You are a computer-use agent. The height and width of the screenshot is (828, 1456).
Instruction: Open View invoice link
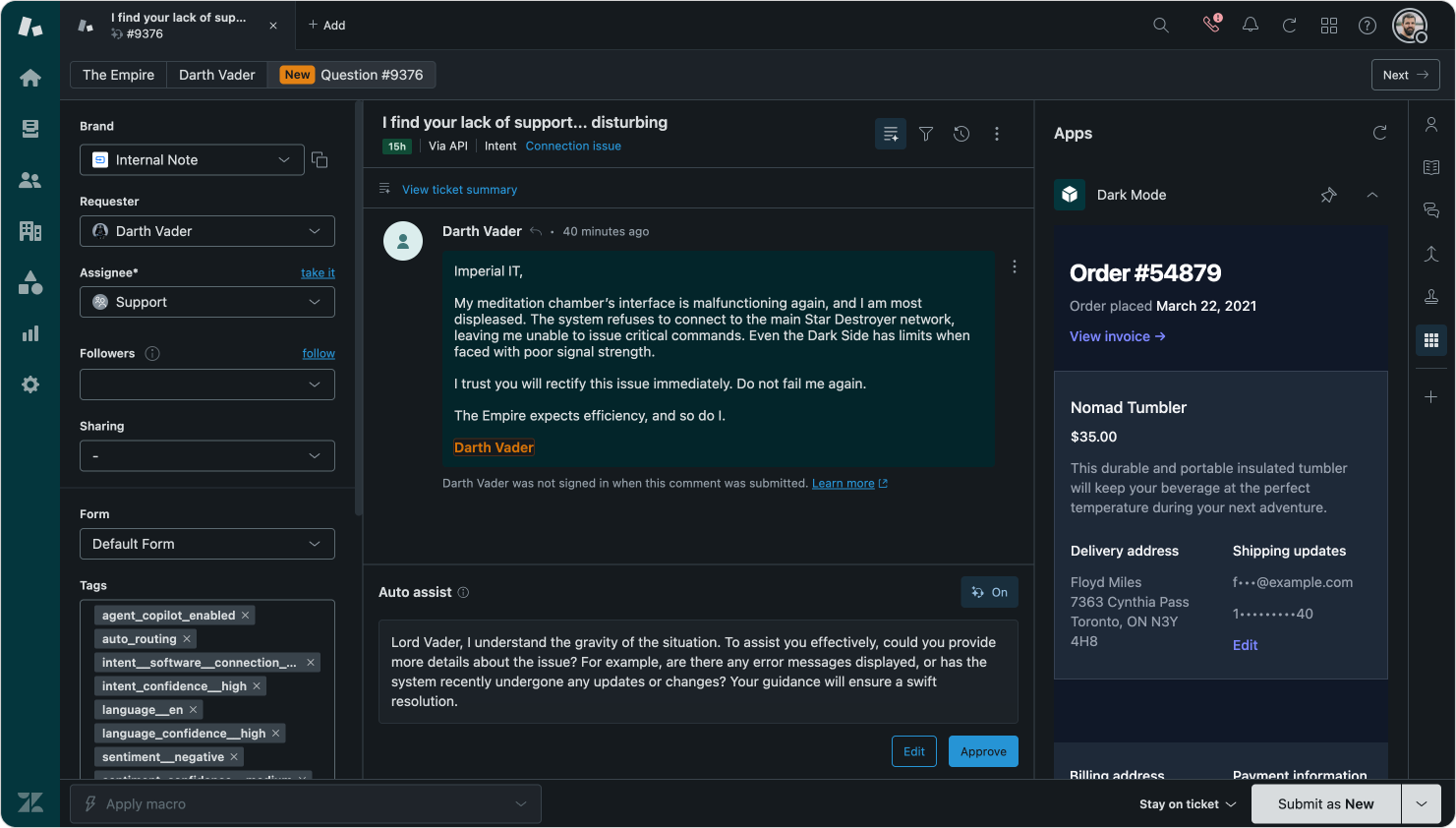(1118, 336)
